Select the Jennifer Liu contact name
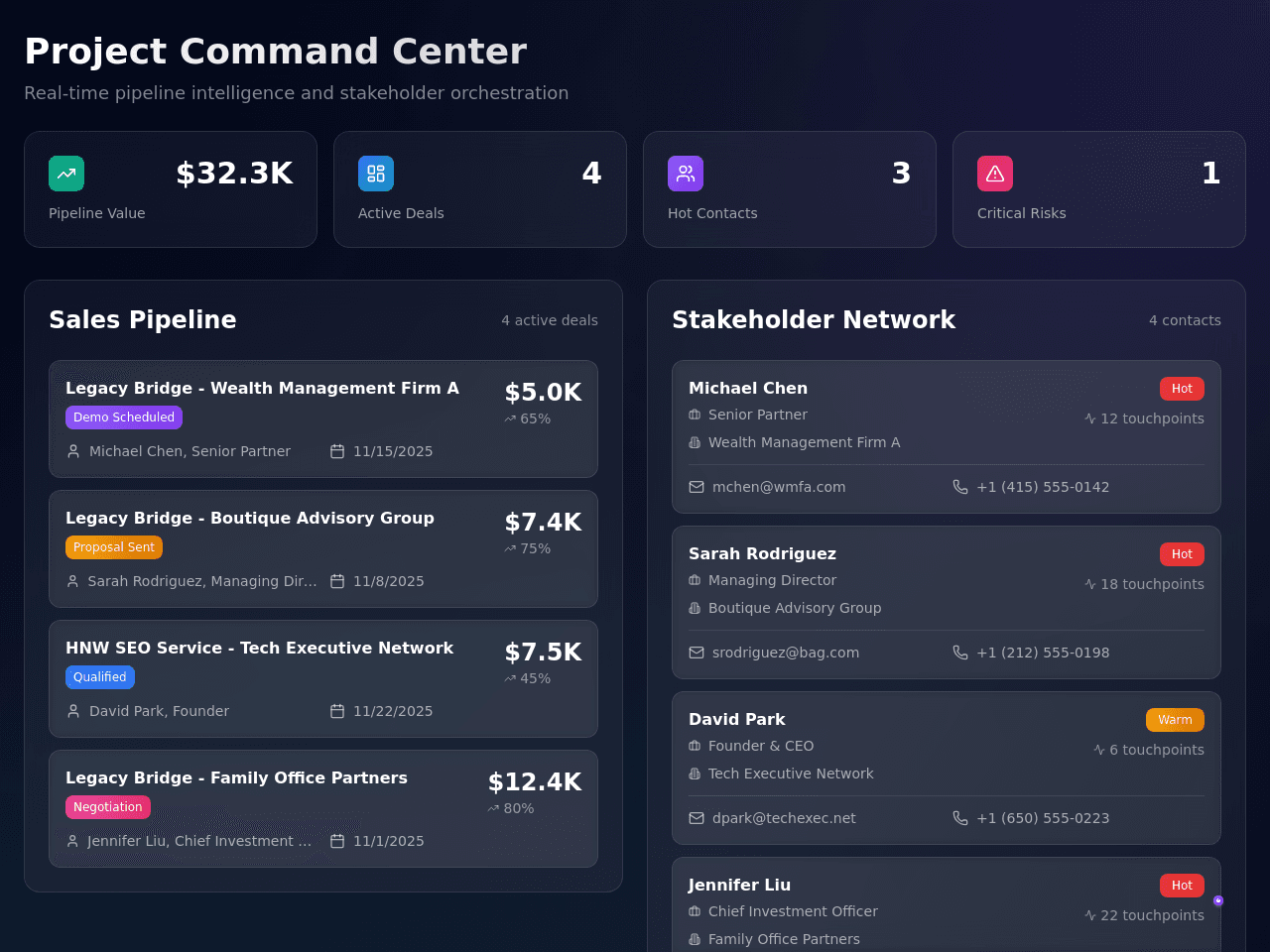 (739, 886)
